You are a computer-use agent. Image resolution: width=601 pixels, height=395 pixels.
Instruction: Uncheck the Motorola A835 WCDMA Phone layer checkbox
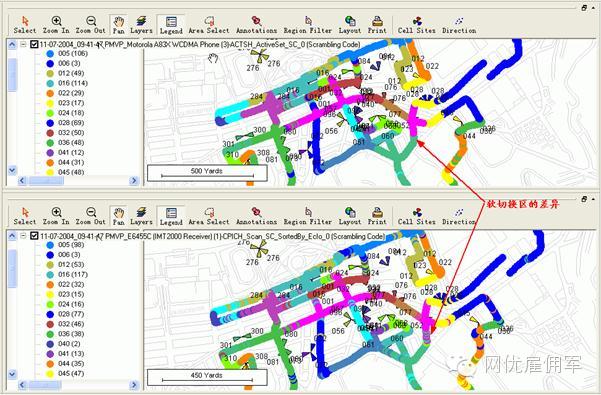tap(34, 44)
